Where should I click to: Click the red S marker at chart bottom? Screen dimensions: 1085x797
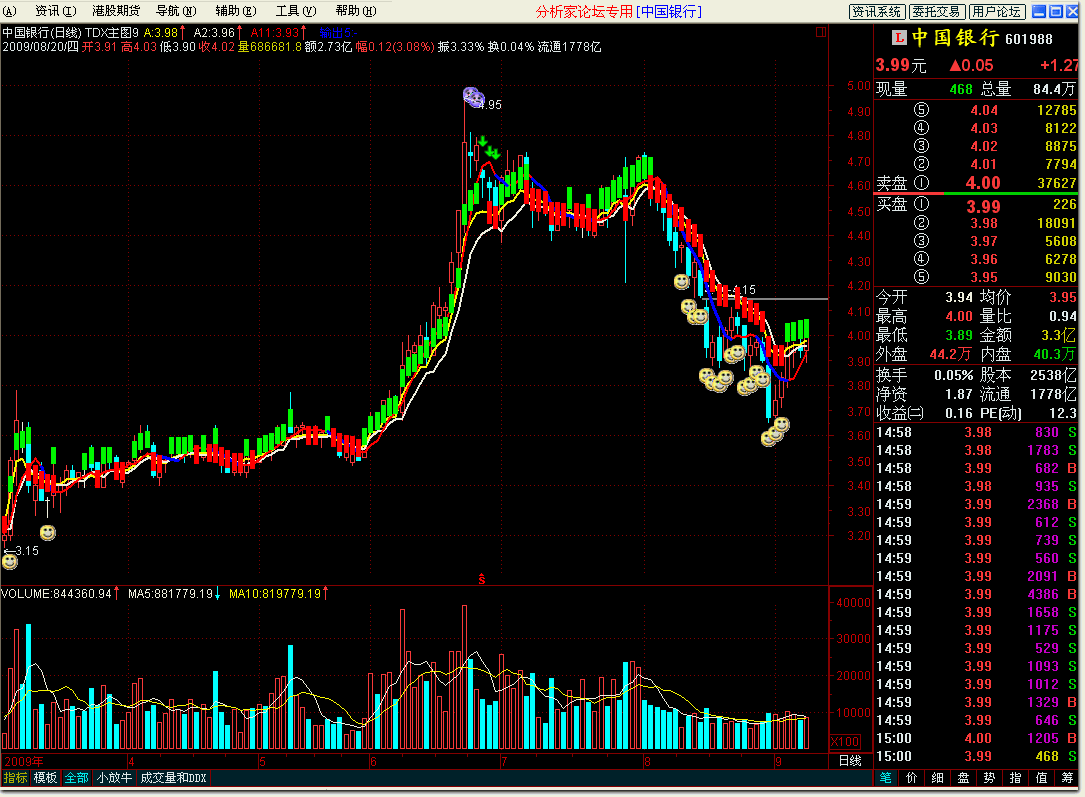[482, 579]
